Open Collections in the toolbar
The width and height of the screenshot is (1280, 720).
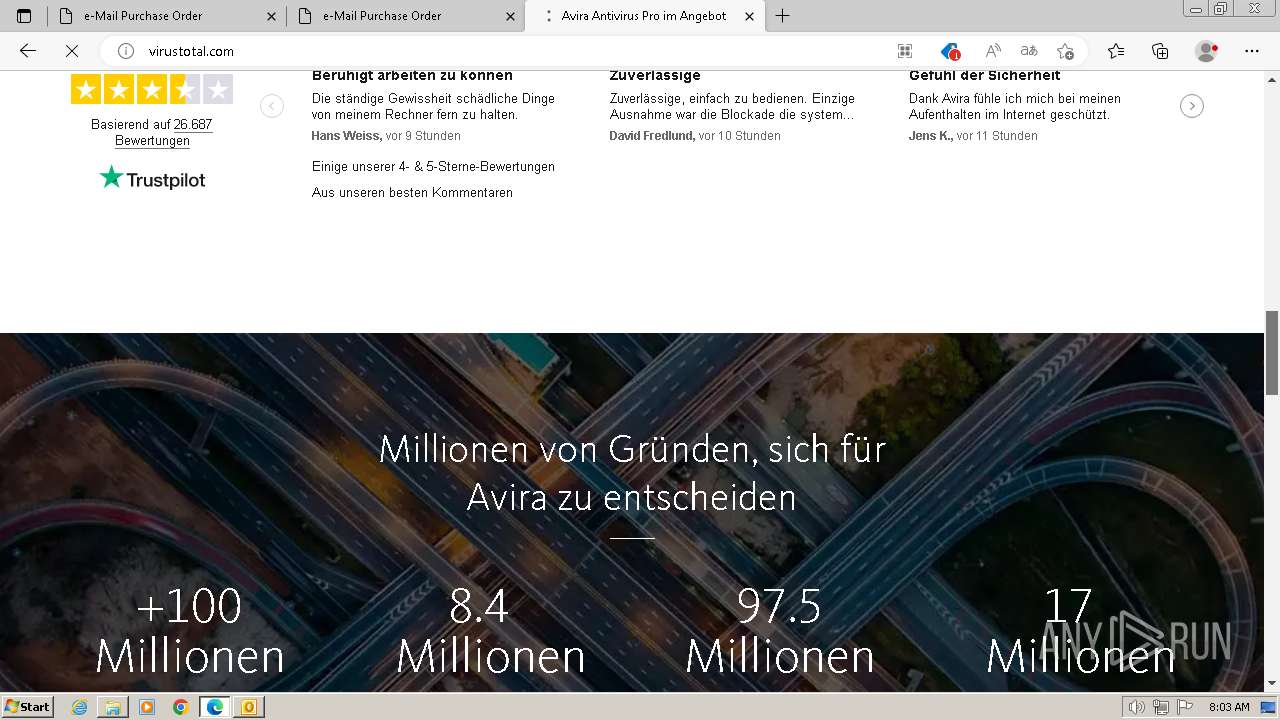tap(1160, 51)
